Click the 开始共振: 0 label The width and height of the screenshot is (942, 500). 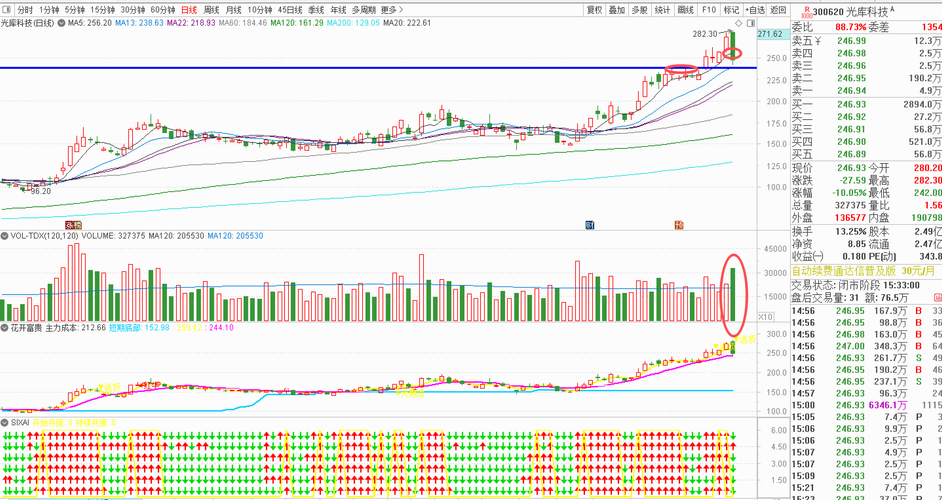click(52, 422)
